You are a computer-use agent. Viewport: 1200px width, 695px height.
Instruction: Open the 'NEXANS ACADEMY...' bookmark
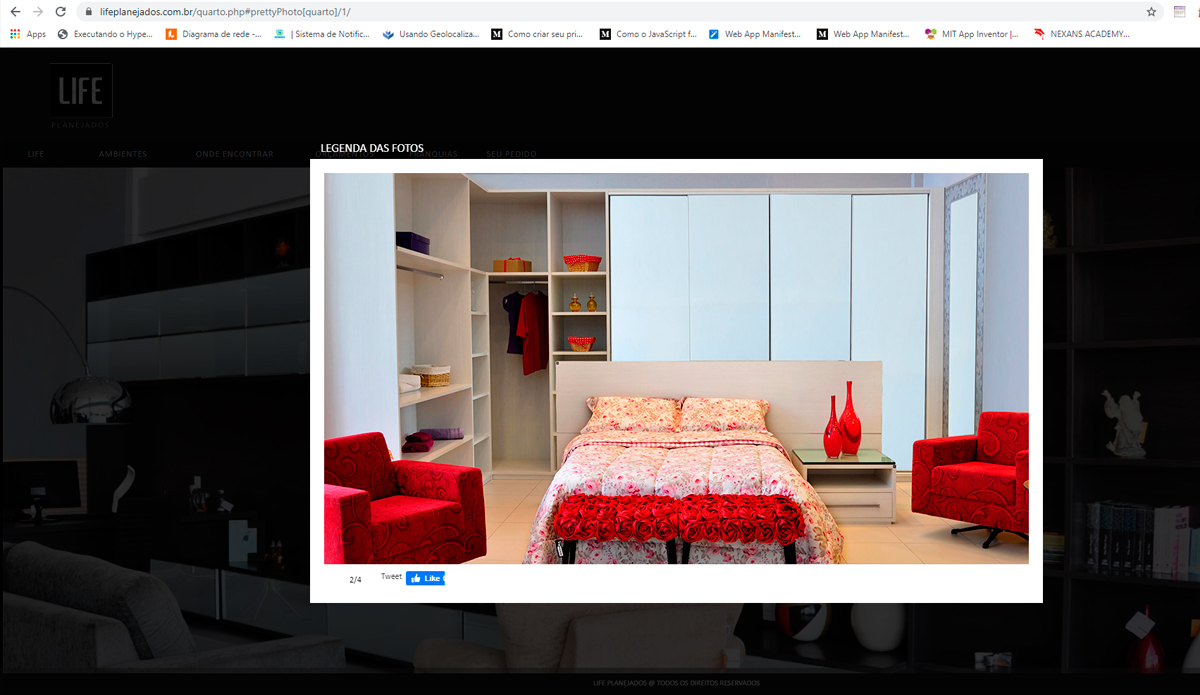pyautogui.click(x=1082, y=34)
